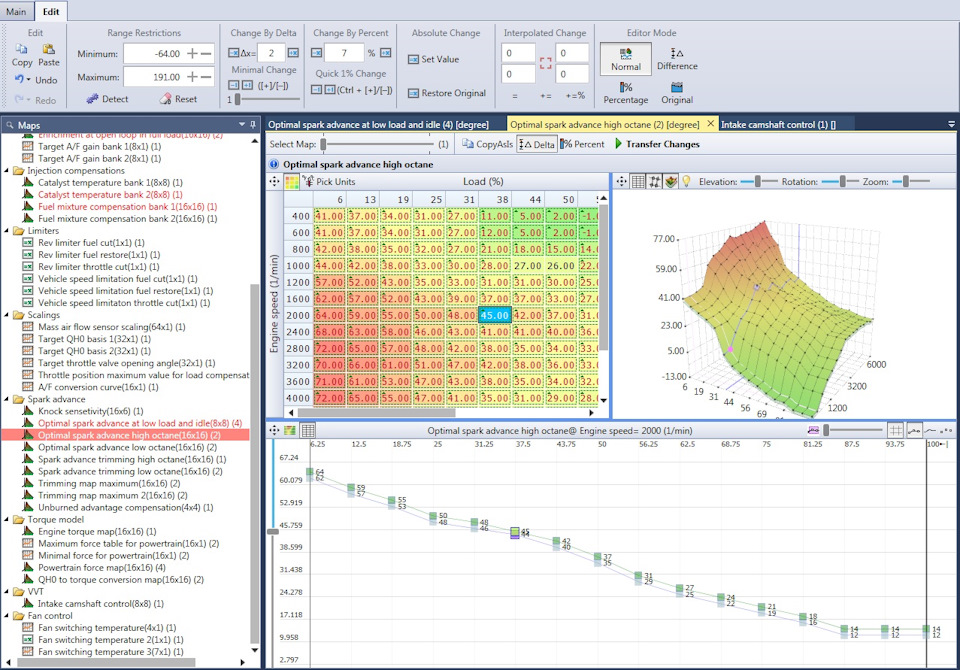
Task: Click the CopyAsIs toolbar icon
Action: click(x=468, y=144)
